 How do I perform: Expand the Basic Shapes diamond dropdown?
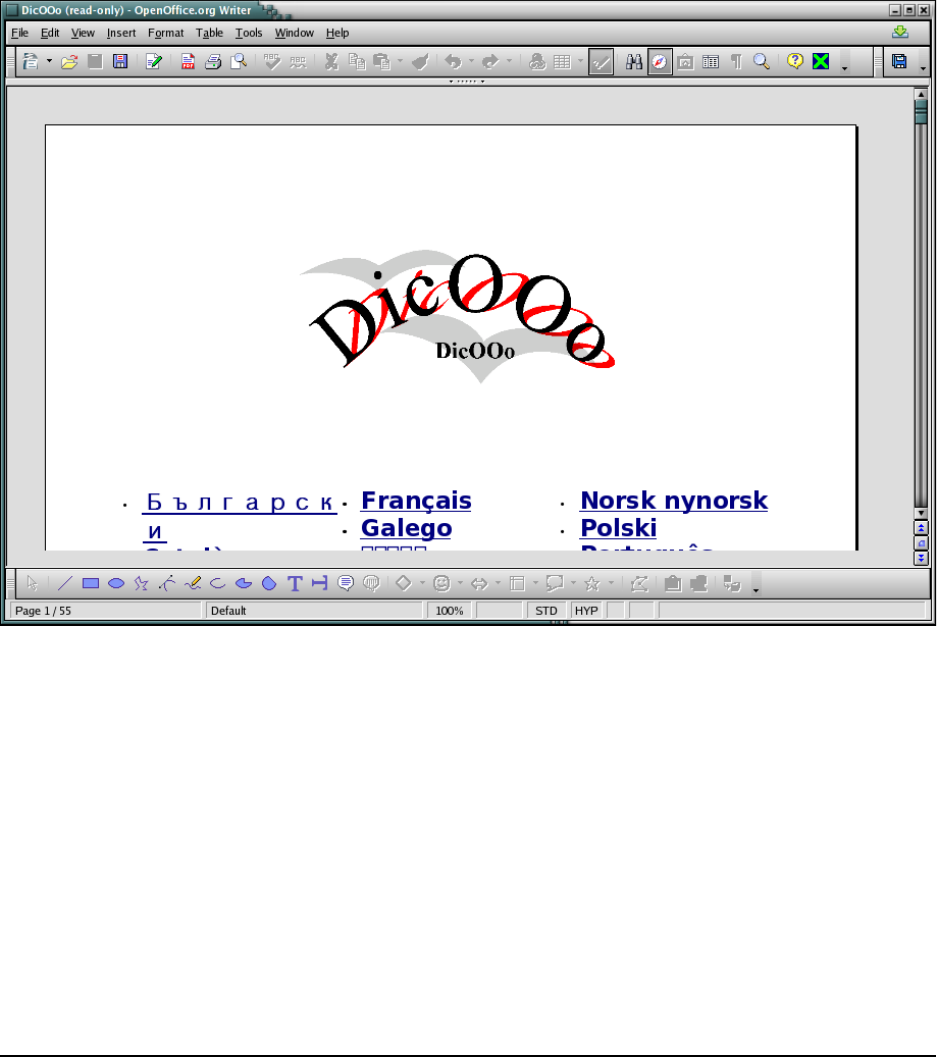point(423,584)
